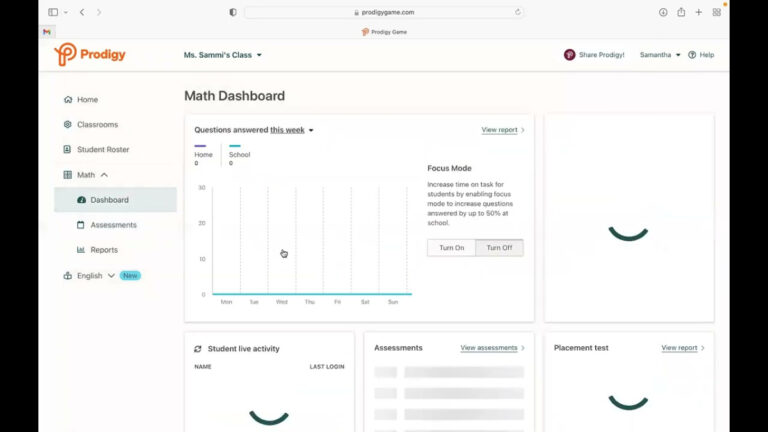This screenshot has height=432, width=768.
Task: Click the Assessments calendar icon
Action: 81,225
